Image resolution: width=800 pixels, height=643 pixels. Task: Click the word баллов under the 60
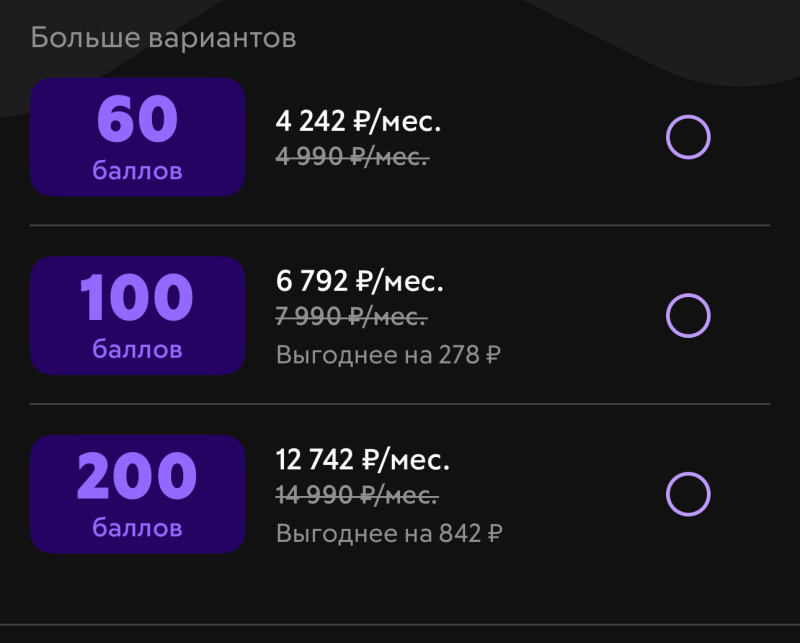[x=138, y=171]
